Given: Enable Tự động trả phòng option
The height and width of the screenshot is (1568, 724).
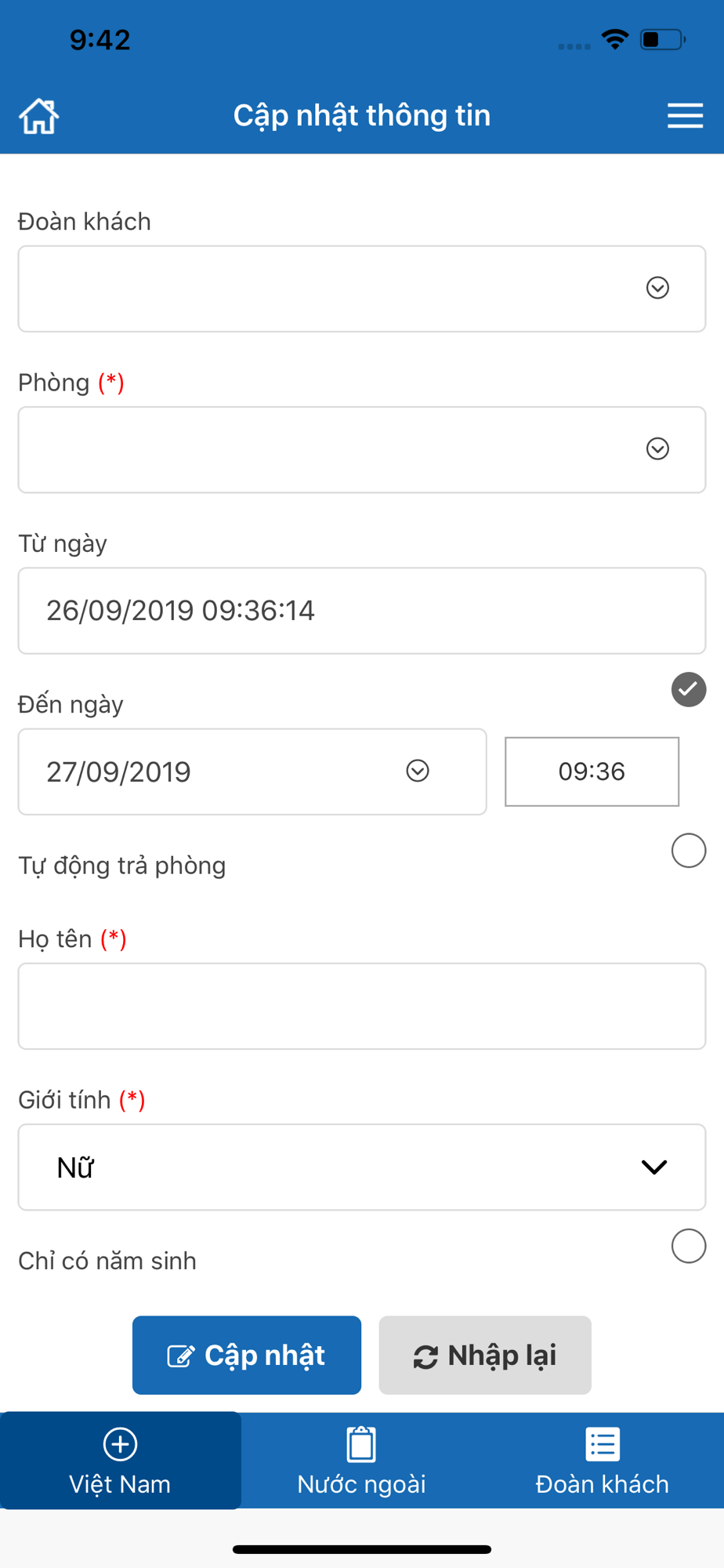Looking at the screenshot, I should click(x=689, y=851).
